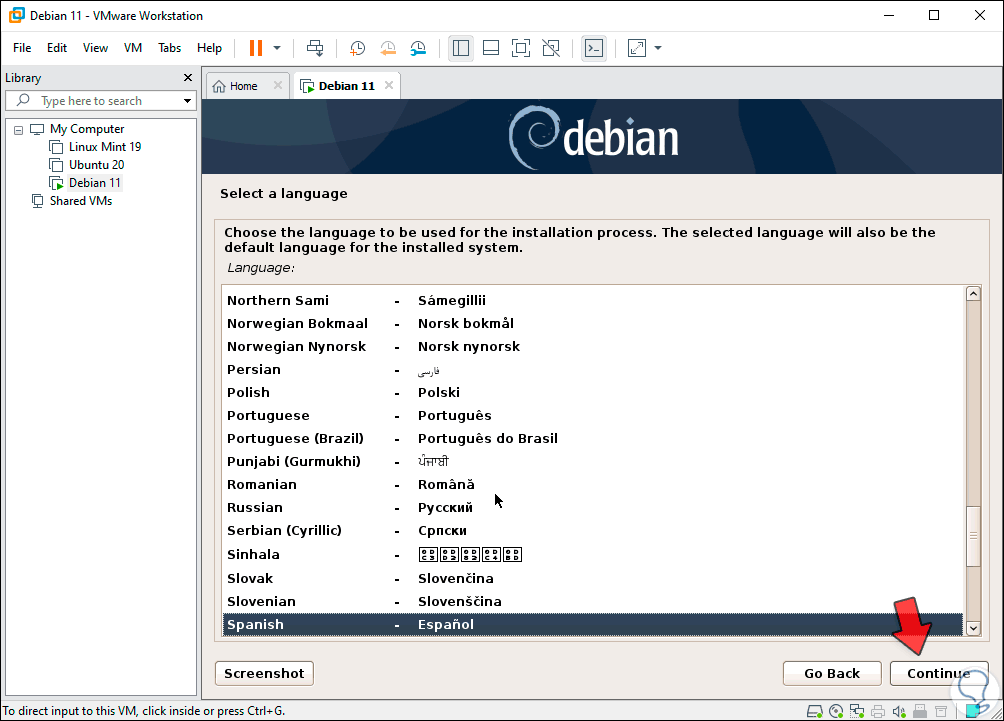Image resolution: width=1004 pixels, height=721 pixels.
Task: Switch to the Home tab
Action: point(243,86)
